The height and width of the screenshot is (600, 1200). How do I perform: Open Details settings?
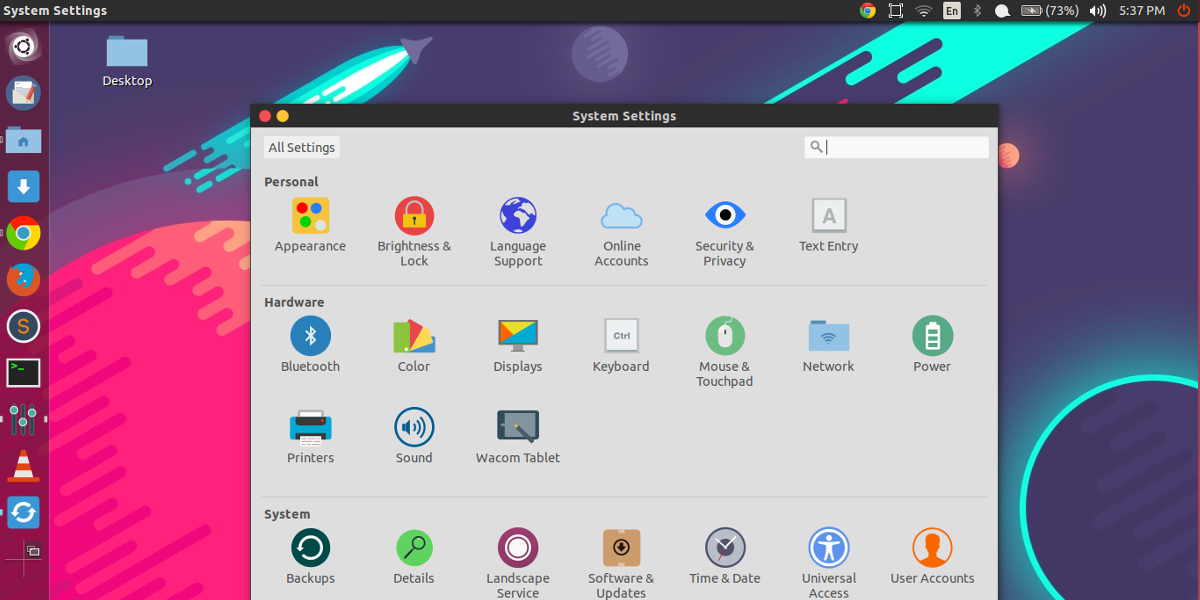click(414, 557)
